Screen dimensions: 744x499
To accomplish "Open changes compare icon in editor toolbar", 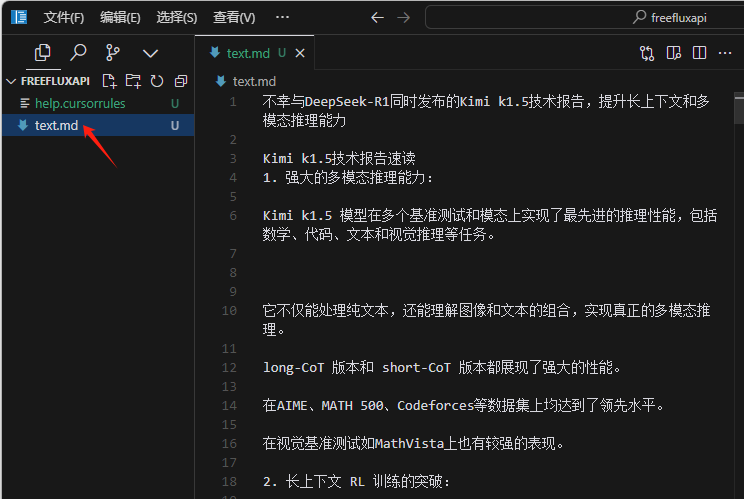I will click(x=647, y=53).
